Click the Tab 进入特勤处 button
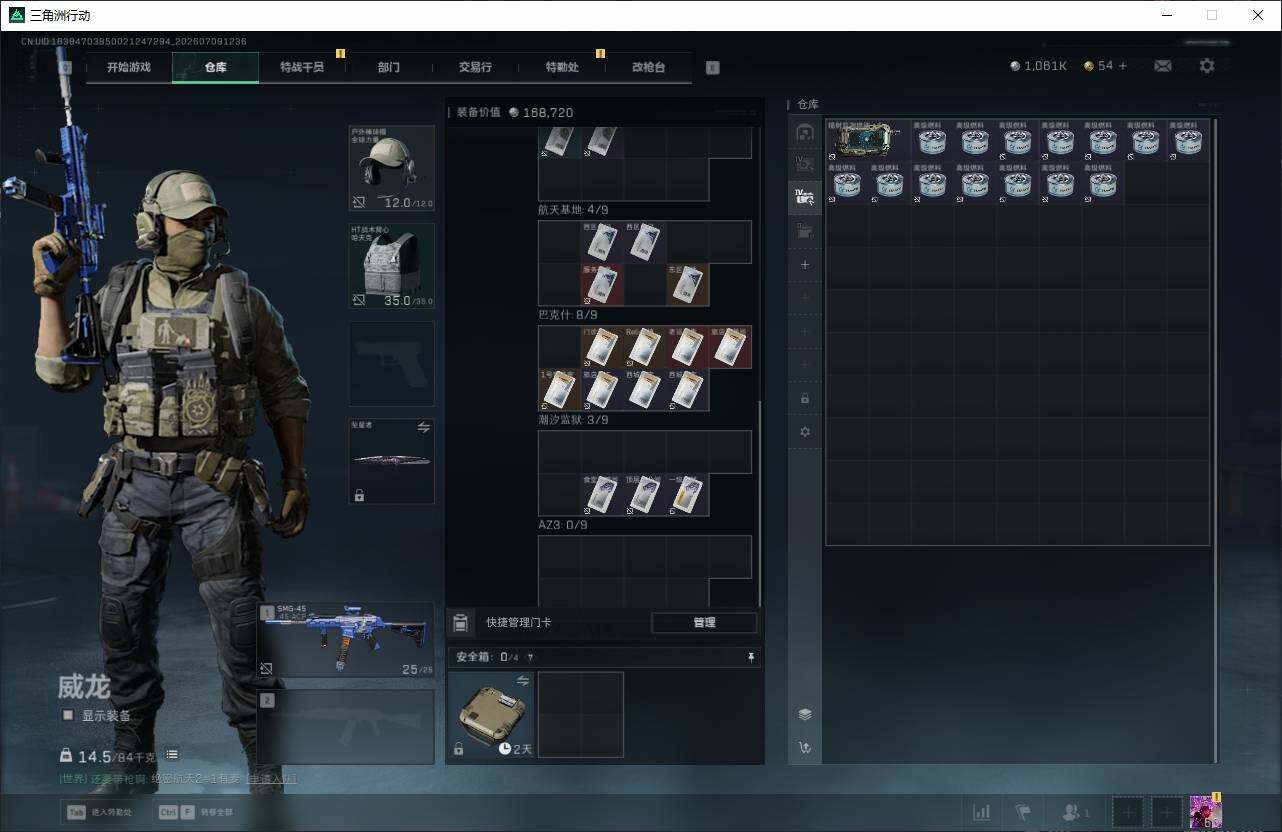1282x832 pixels. coord(98,812)
